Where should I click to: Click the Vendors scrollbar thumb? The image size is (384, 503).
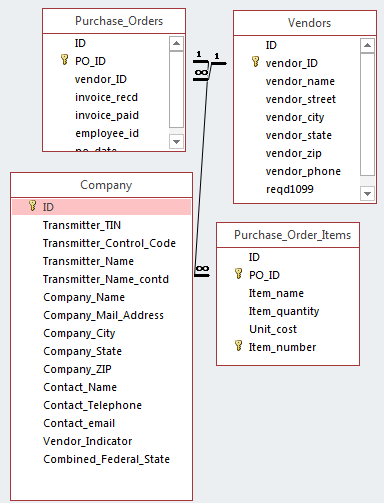(367, 114)
